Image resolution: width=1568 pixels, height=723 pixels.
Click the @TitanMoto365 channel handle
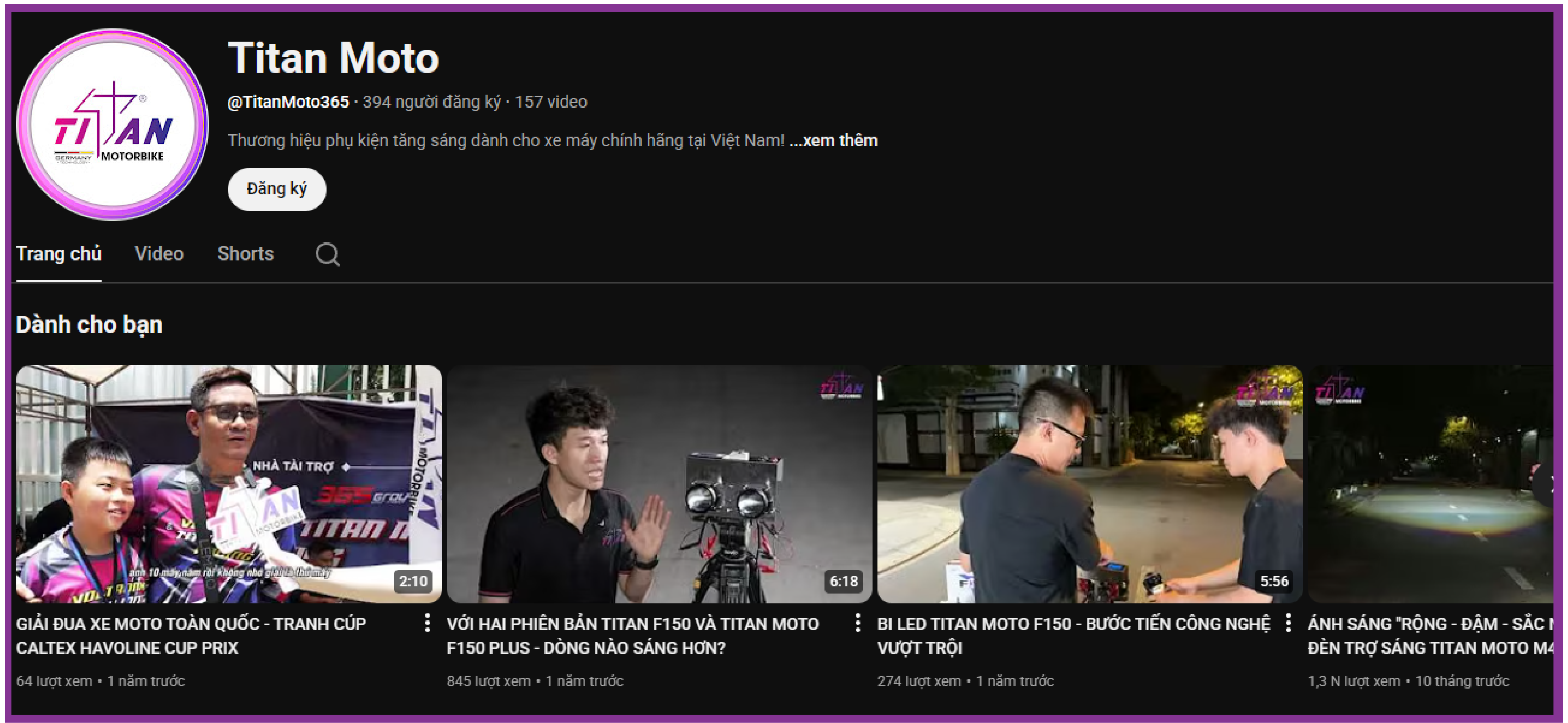pyautogui.click(x=288, y=102)
